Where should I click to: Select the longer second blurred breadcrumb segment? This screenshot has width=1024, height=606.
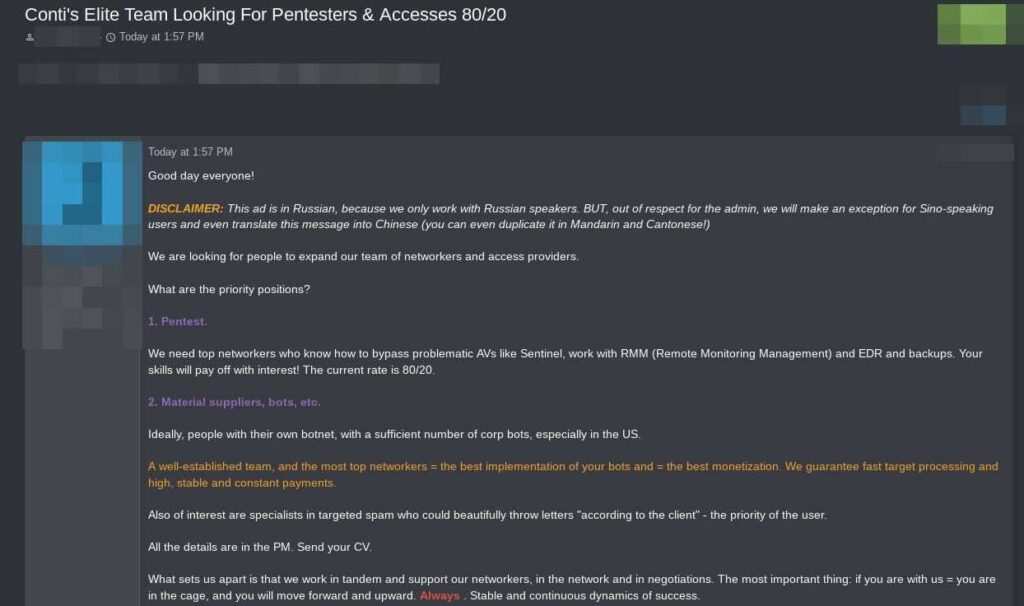click(318, 73)
